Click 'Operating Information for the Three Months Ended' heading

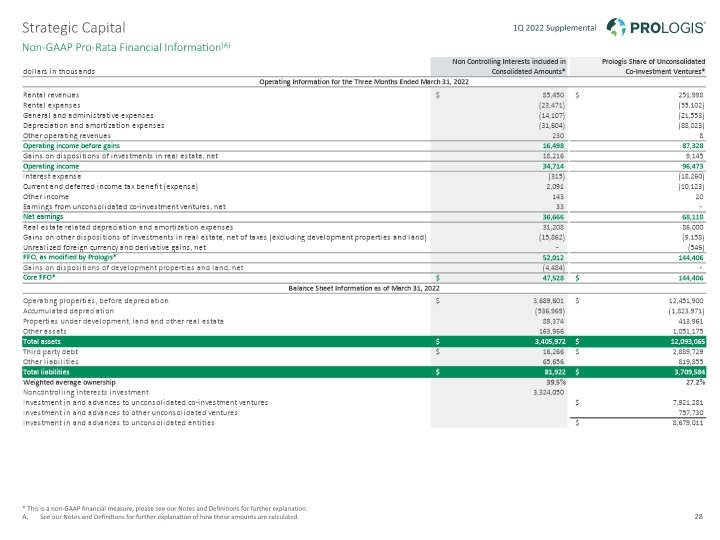click(364, 82)
